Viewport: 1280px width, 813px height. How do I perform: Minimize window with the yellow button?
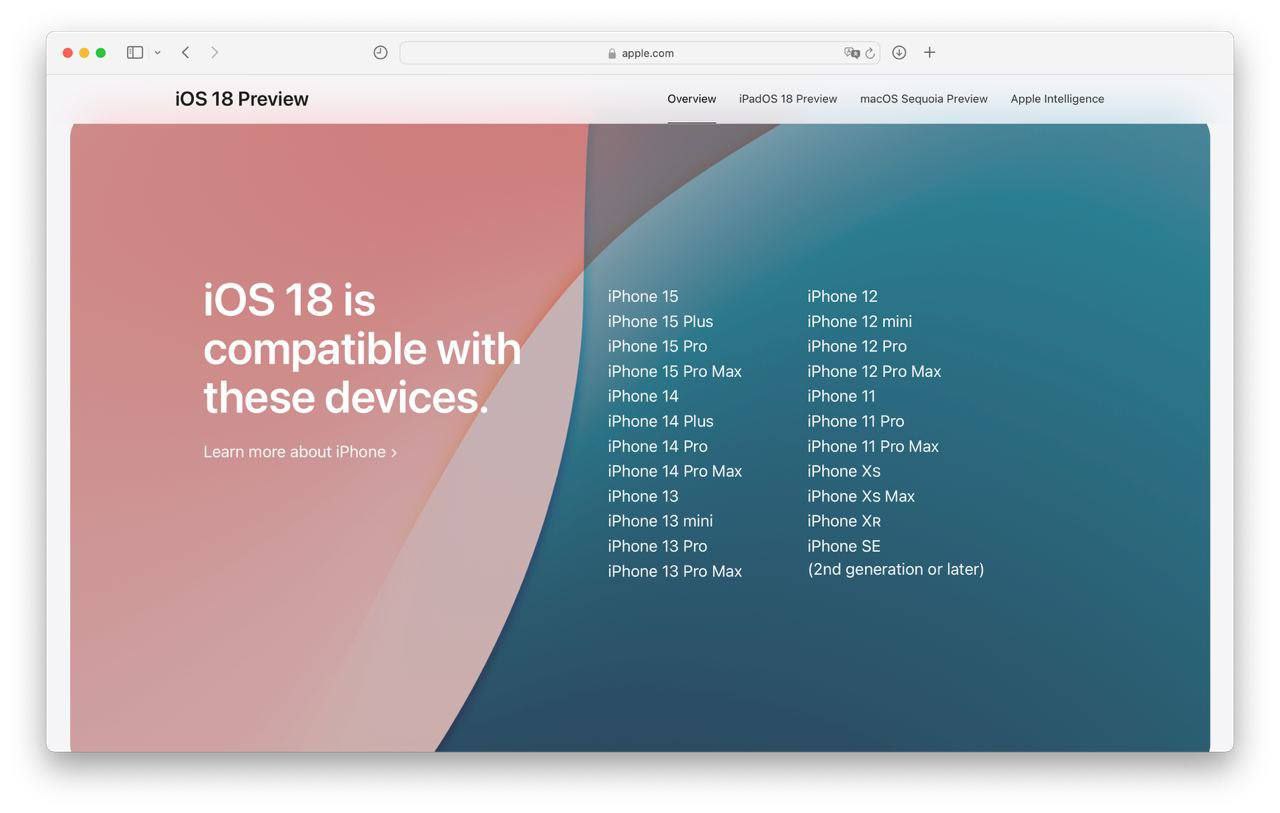[84, 53]
